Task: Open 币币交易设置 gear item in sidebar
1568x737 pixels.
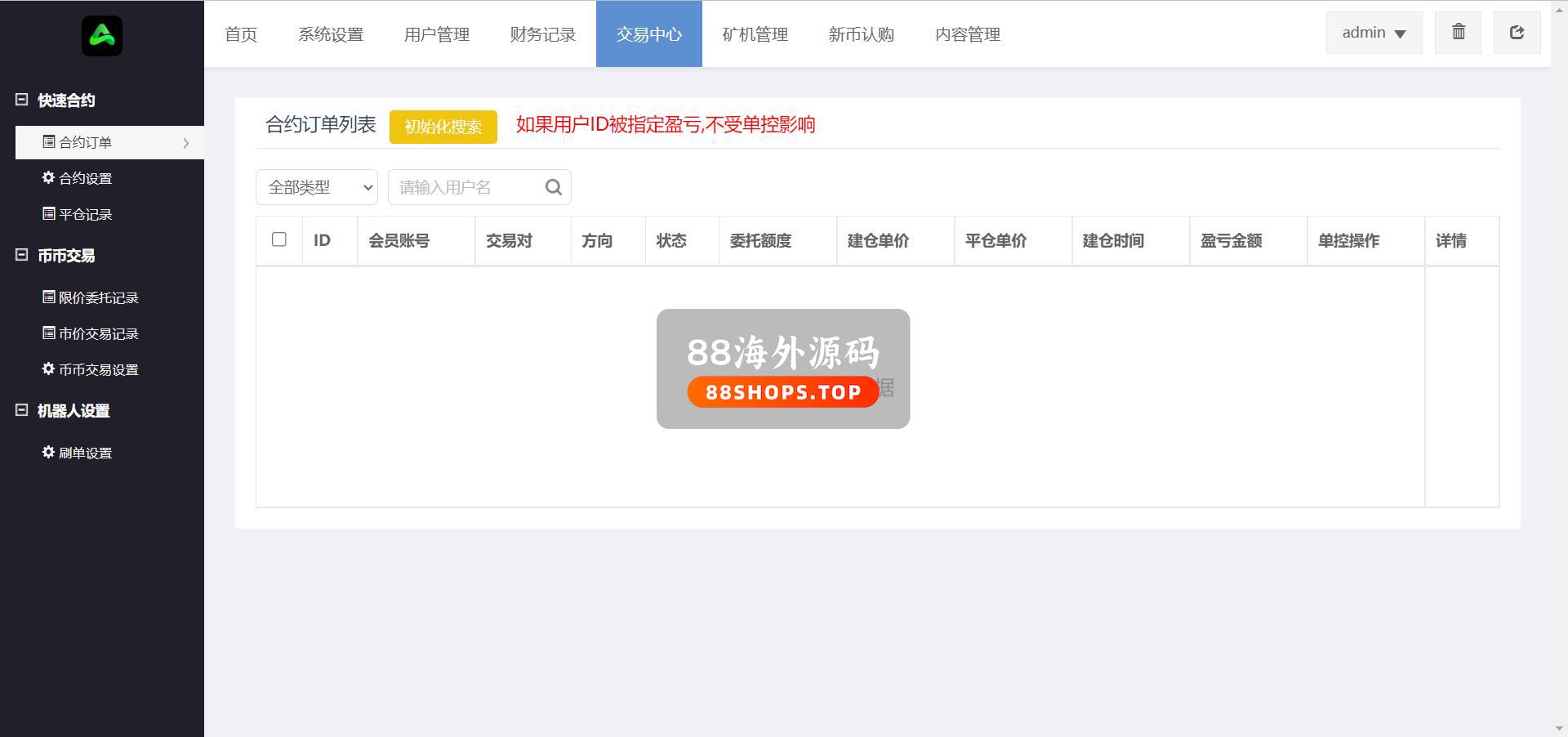Action: pos(91,369)
